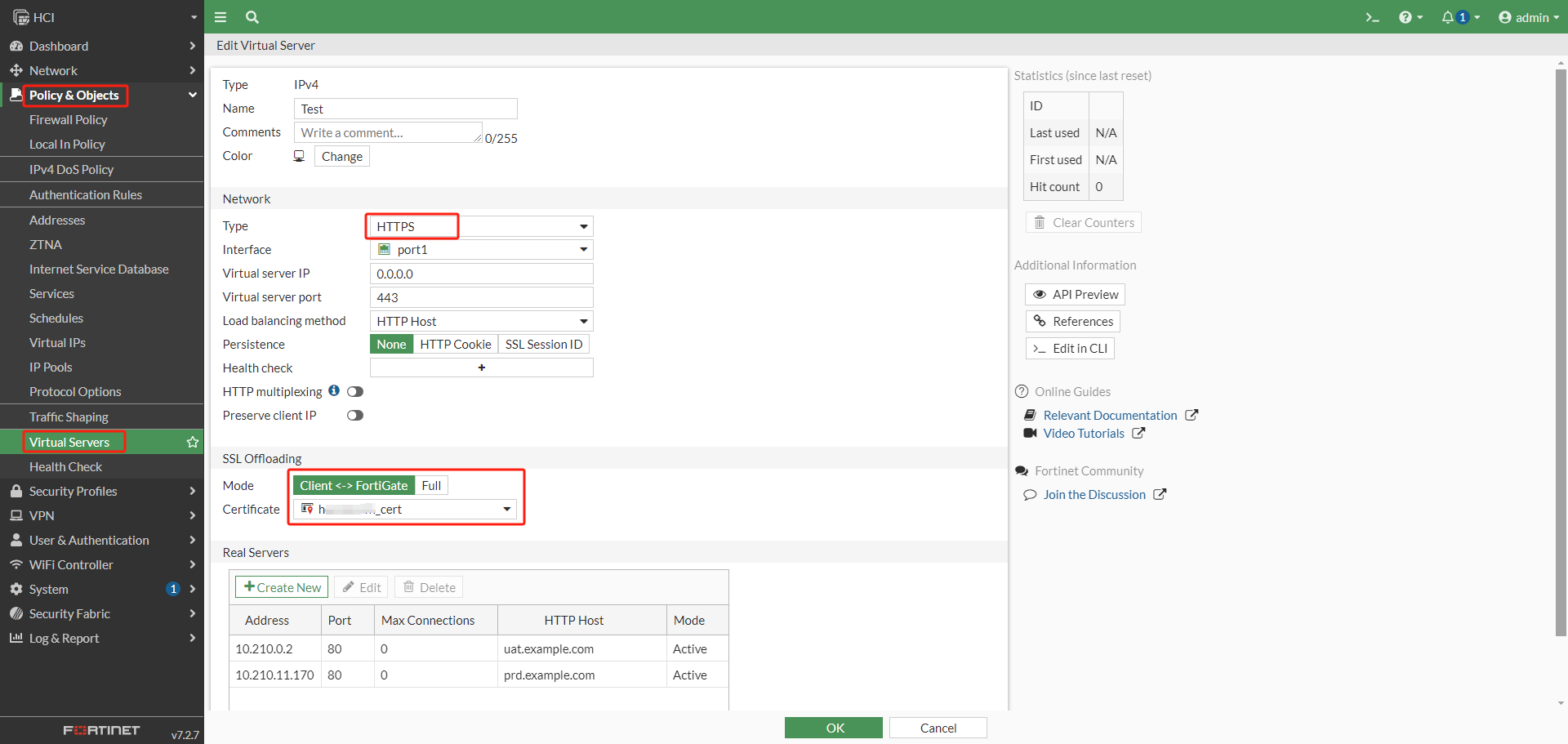Collapse the sidebar with the hamburger icon

(x=220, y=17)
